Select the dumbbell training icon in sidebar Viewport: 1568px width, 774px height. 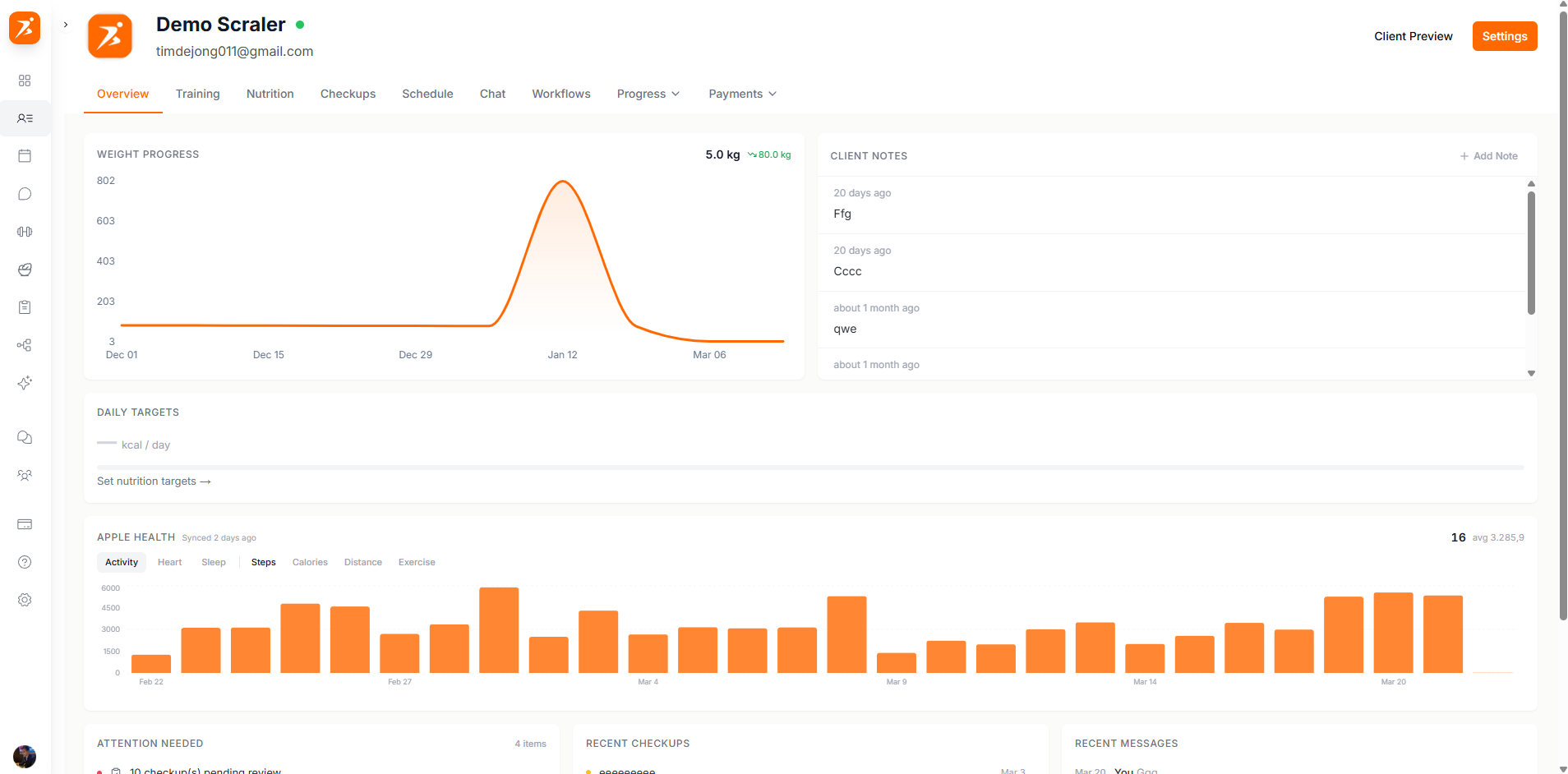pyautogui.click(x=25, y=231)
